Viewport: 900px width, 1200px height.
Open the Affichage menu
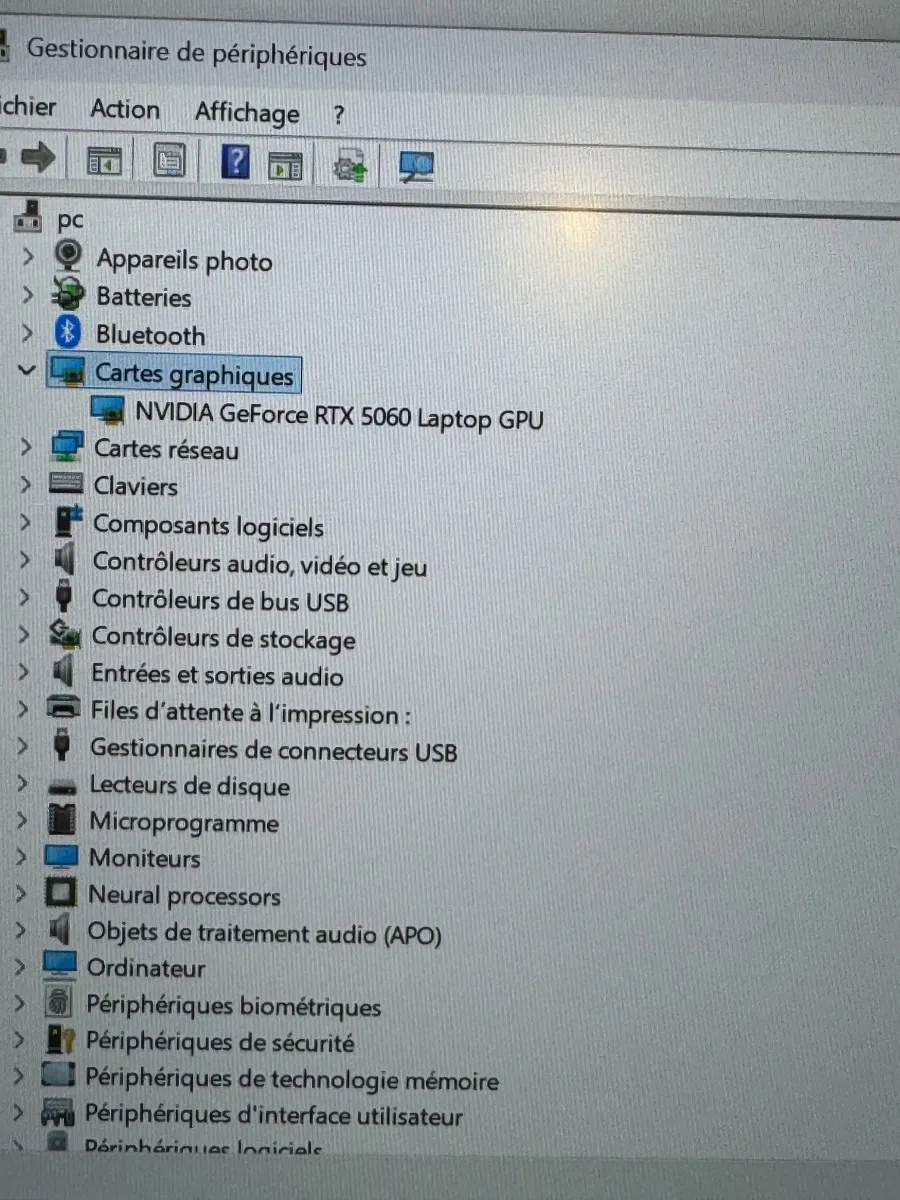pyautogui.click(x=247, y=113)
